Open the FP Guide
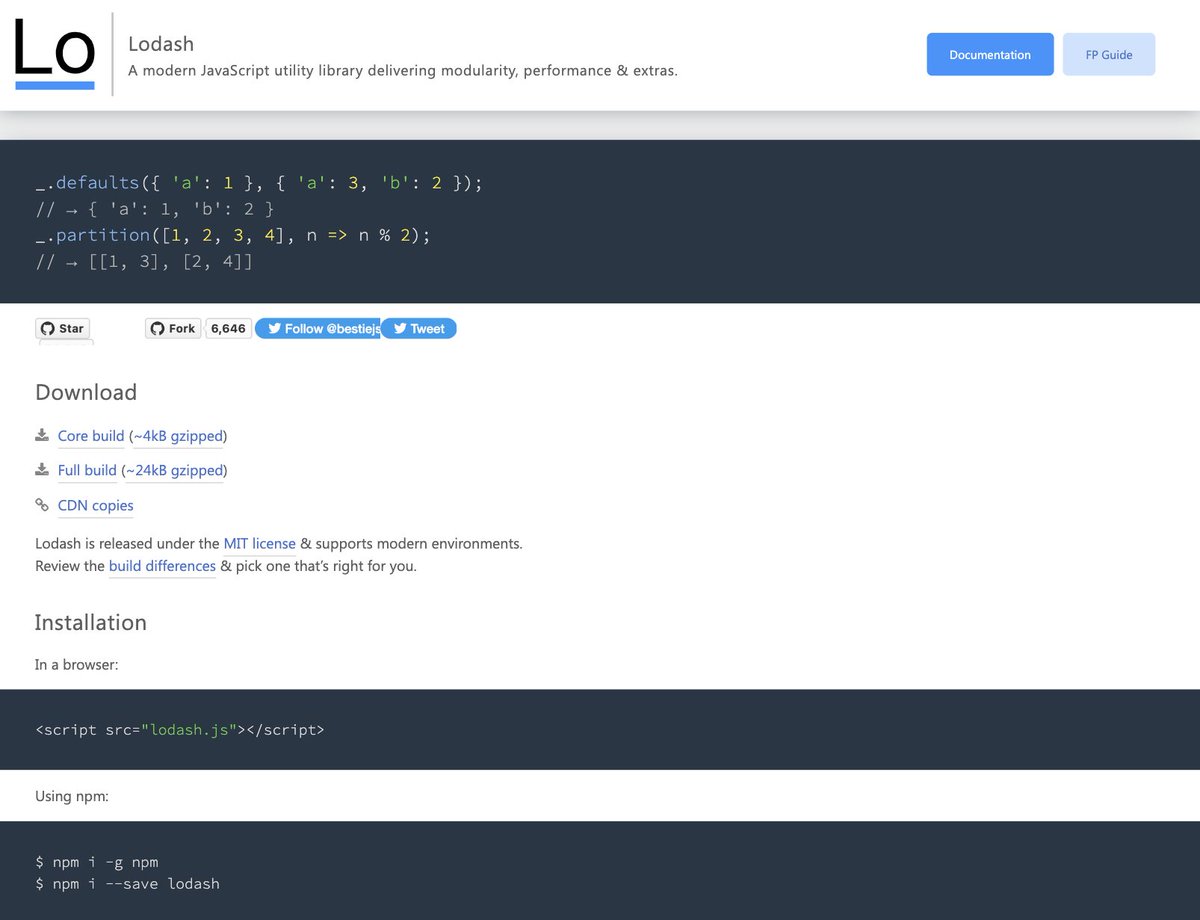 point(1109,54)
